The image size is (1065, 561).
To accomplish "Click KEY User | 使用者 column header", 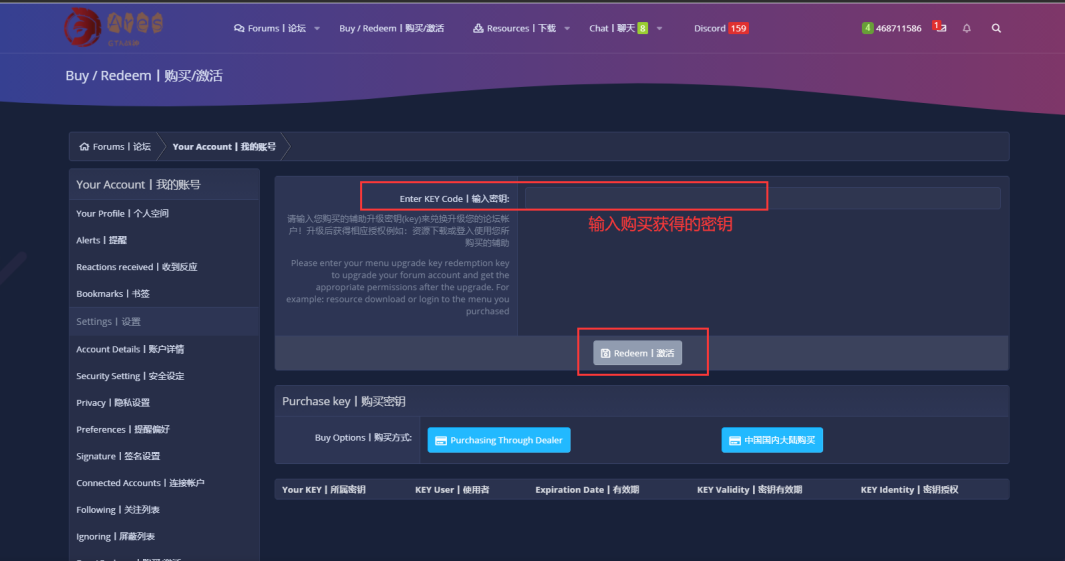I will [x=452, y=490].
